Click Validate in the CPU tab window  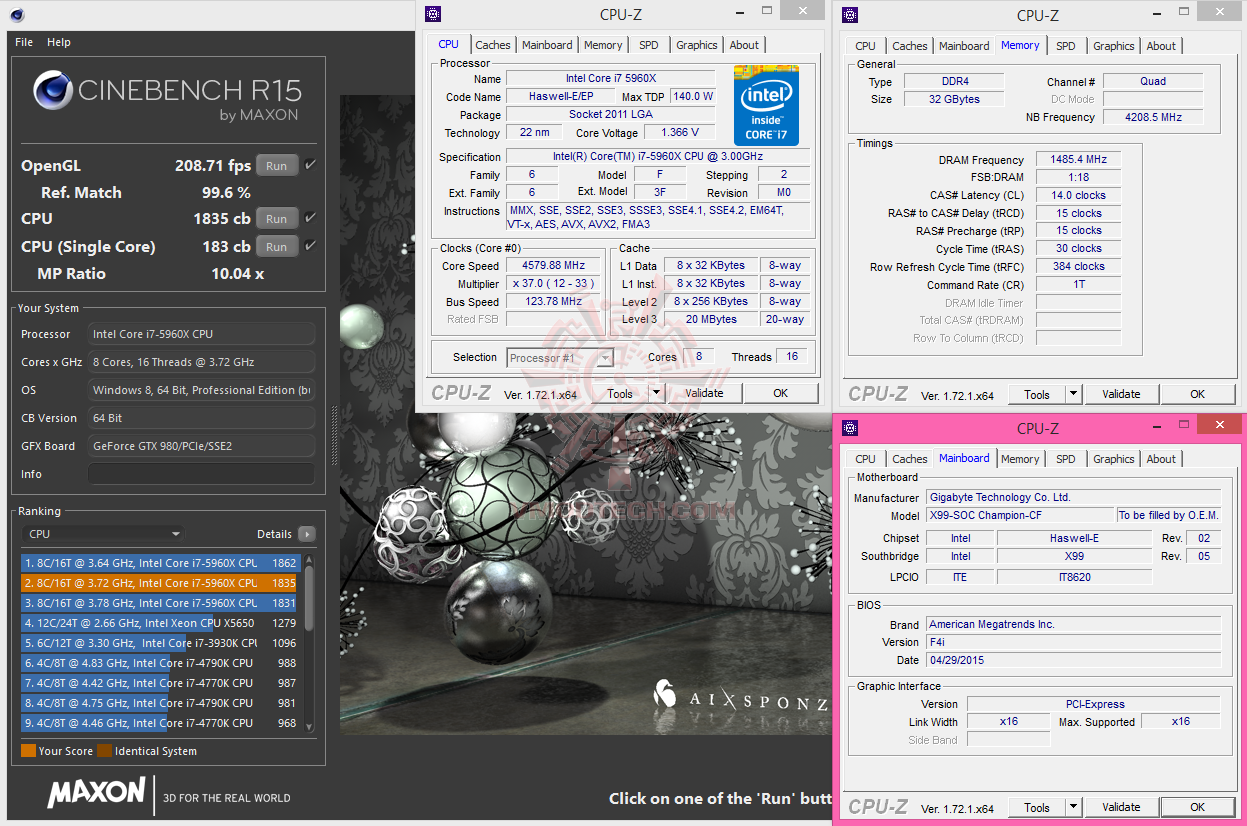[x=704, y=393]
